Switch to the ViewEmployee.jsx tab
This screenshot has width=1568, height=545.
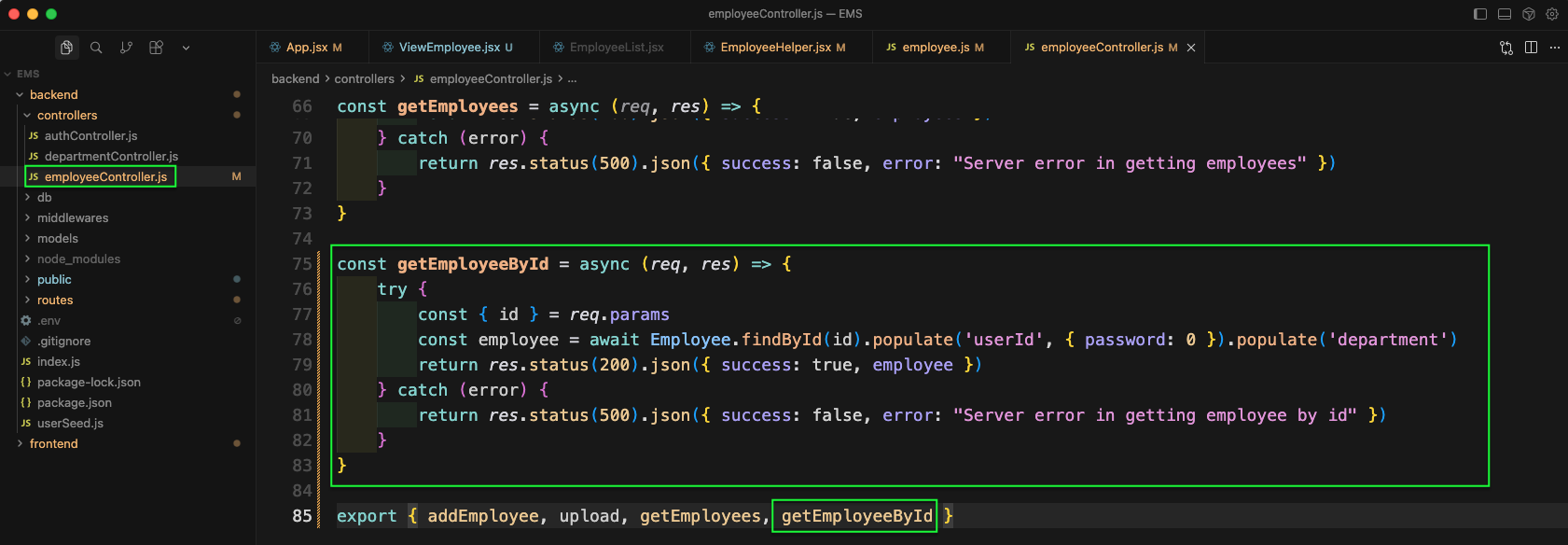click(x=449, y=47)
